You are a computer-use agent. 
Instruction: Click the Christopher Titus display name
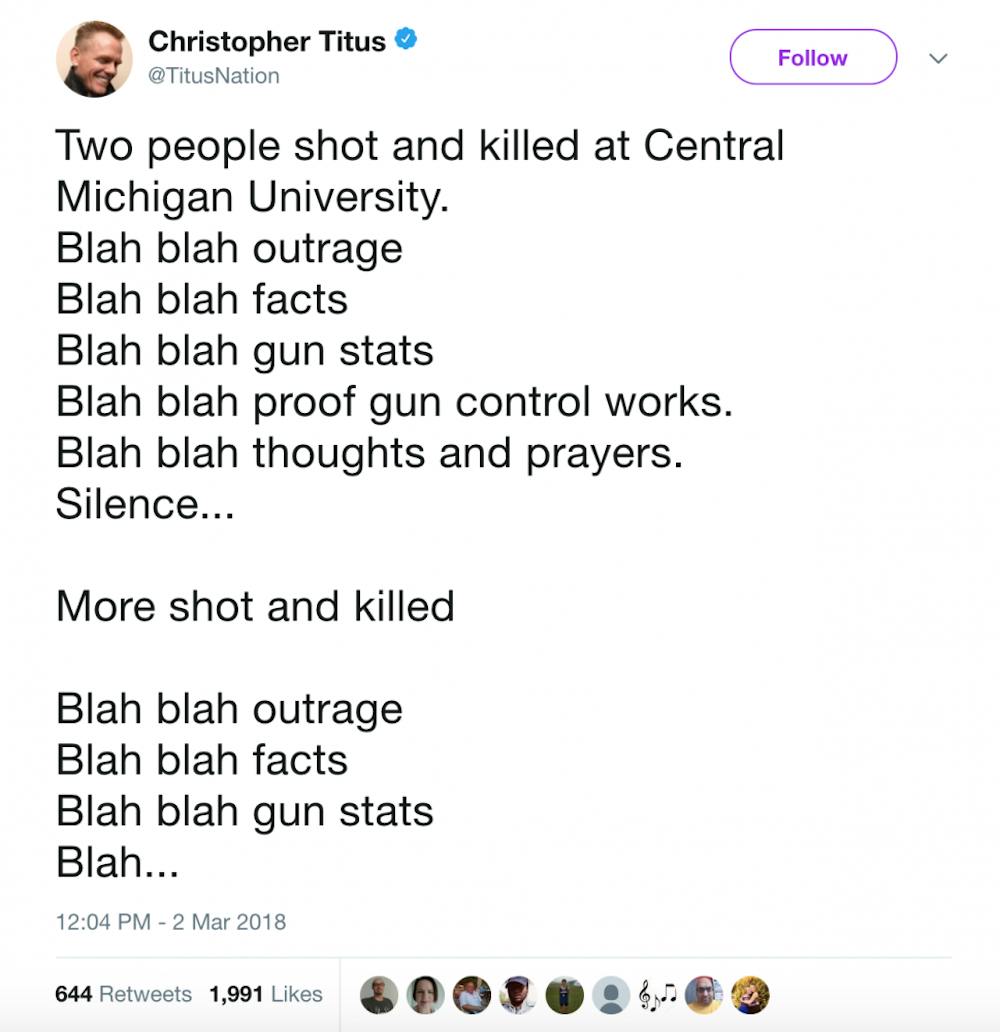[266, 41]
